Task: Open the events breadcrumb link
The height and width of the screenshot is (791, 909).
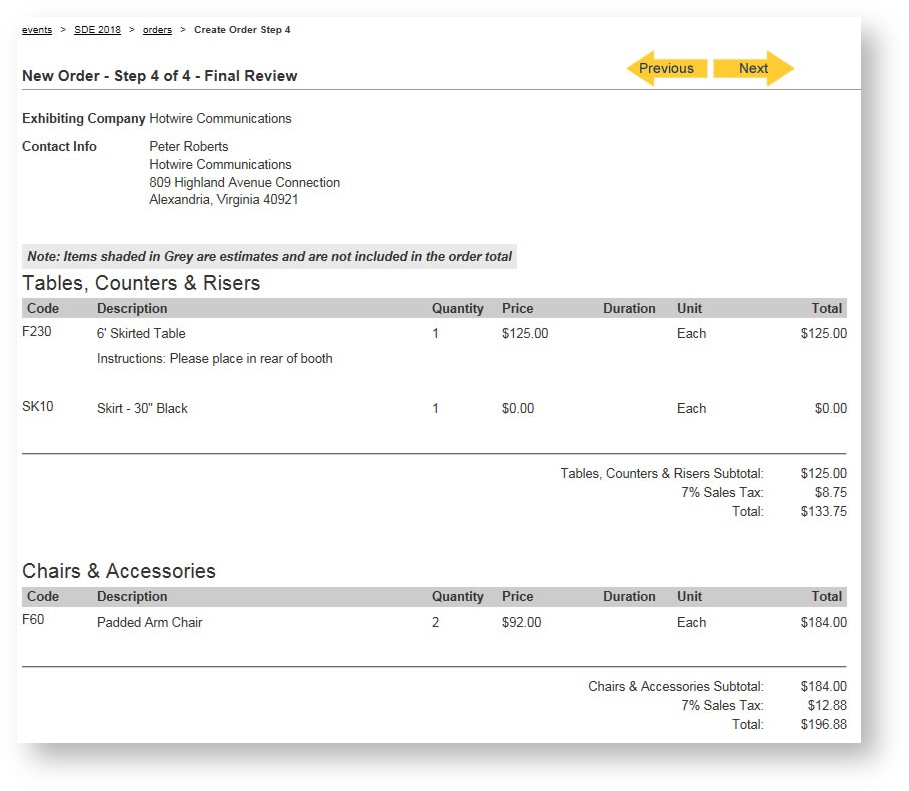Action: (x=37, y=30)
